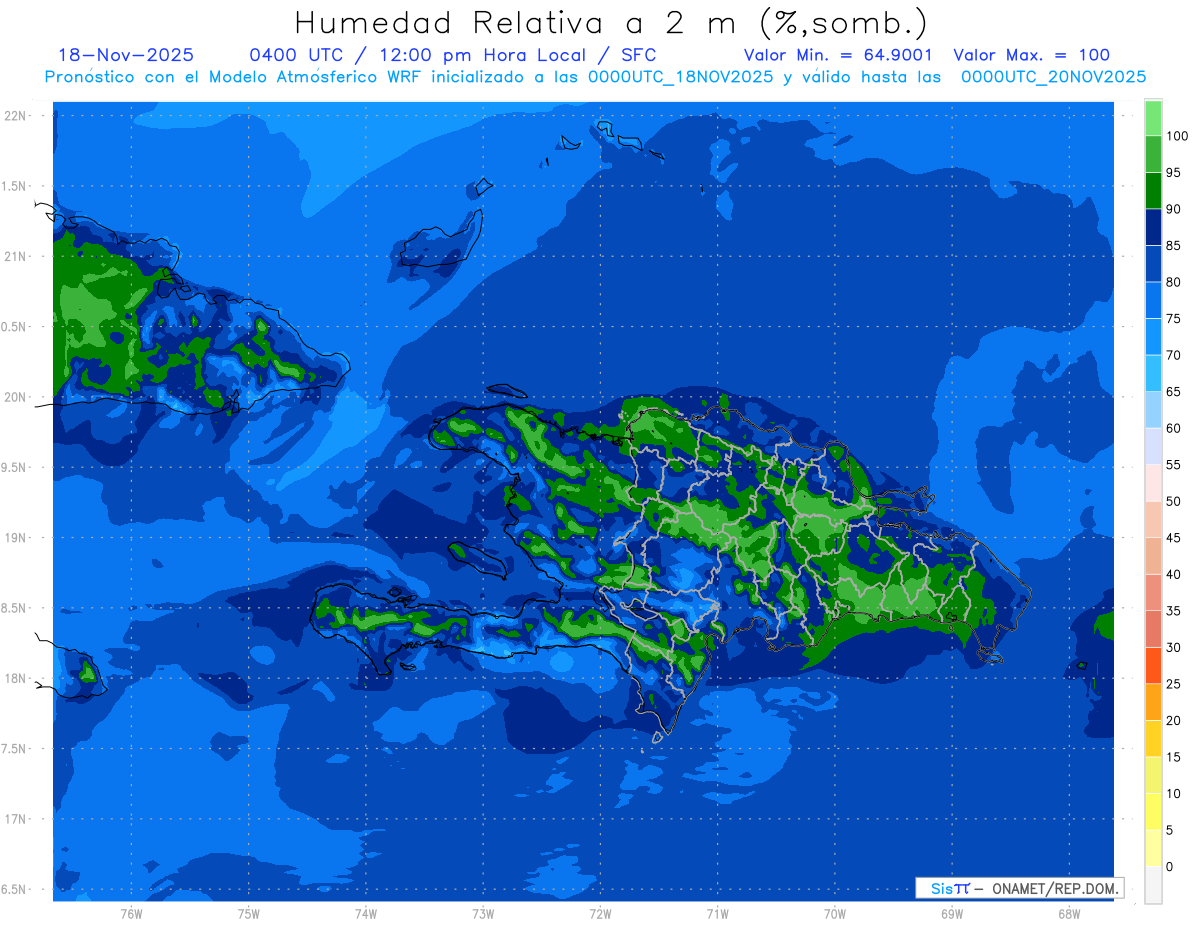
Task: Pick the navy swatch between 85 and 90
Action: [x=1153, y=227]
